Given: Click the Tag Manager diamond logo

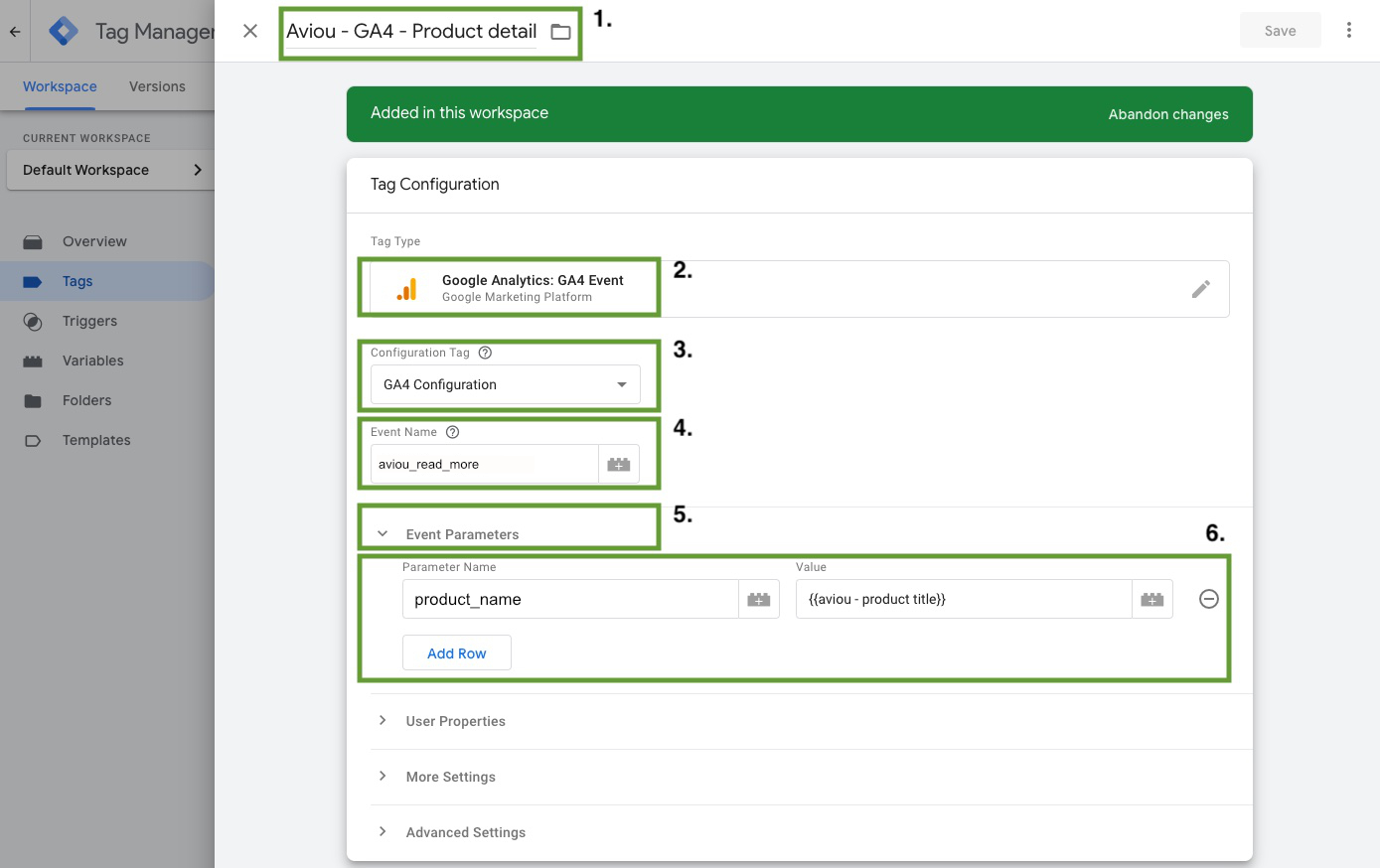Looking at the screenshot, I should tap(64, 31).
